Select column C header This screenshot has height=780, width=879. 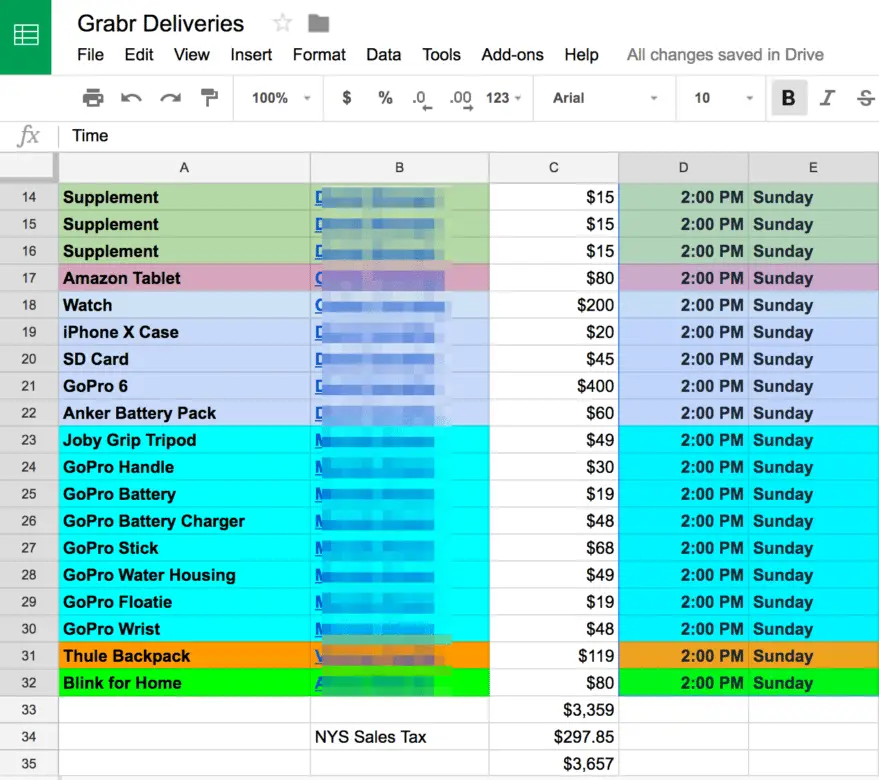554,168
